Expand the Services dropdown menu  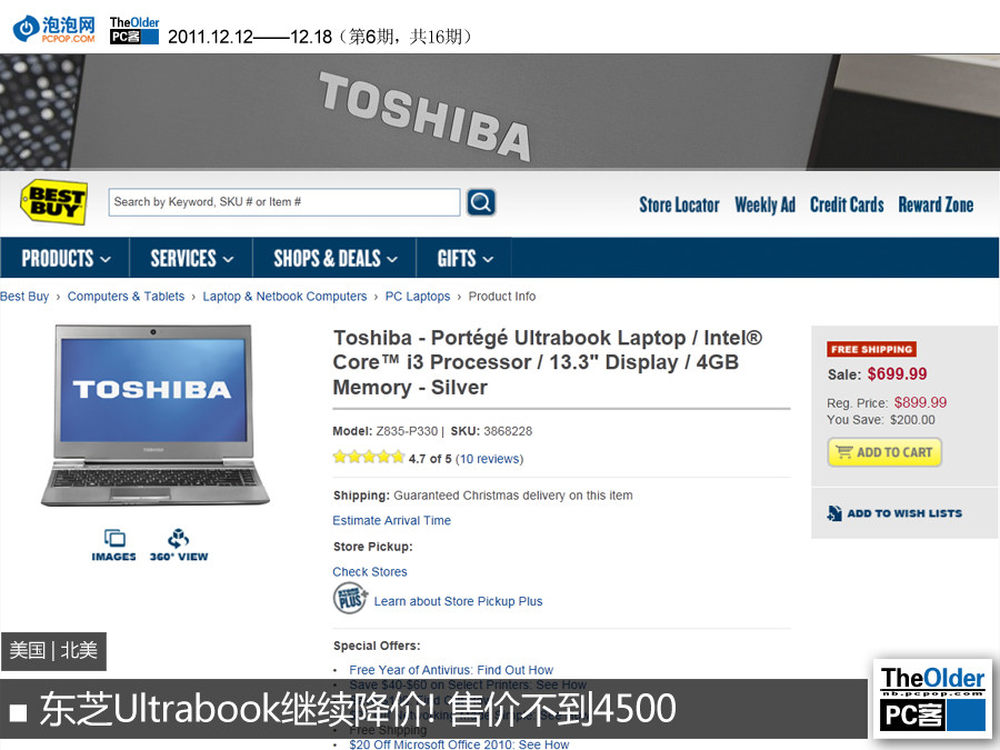[x=191, y=258]
